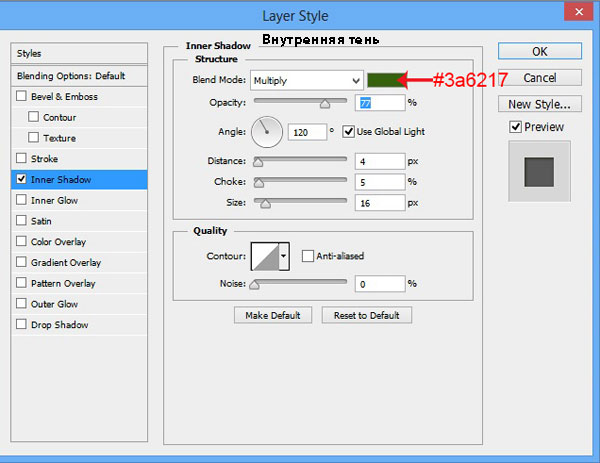
Task: Select the Color Overlay effect label
Action: (58, 242)
